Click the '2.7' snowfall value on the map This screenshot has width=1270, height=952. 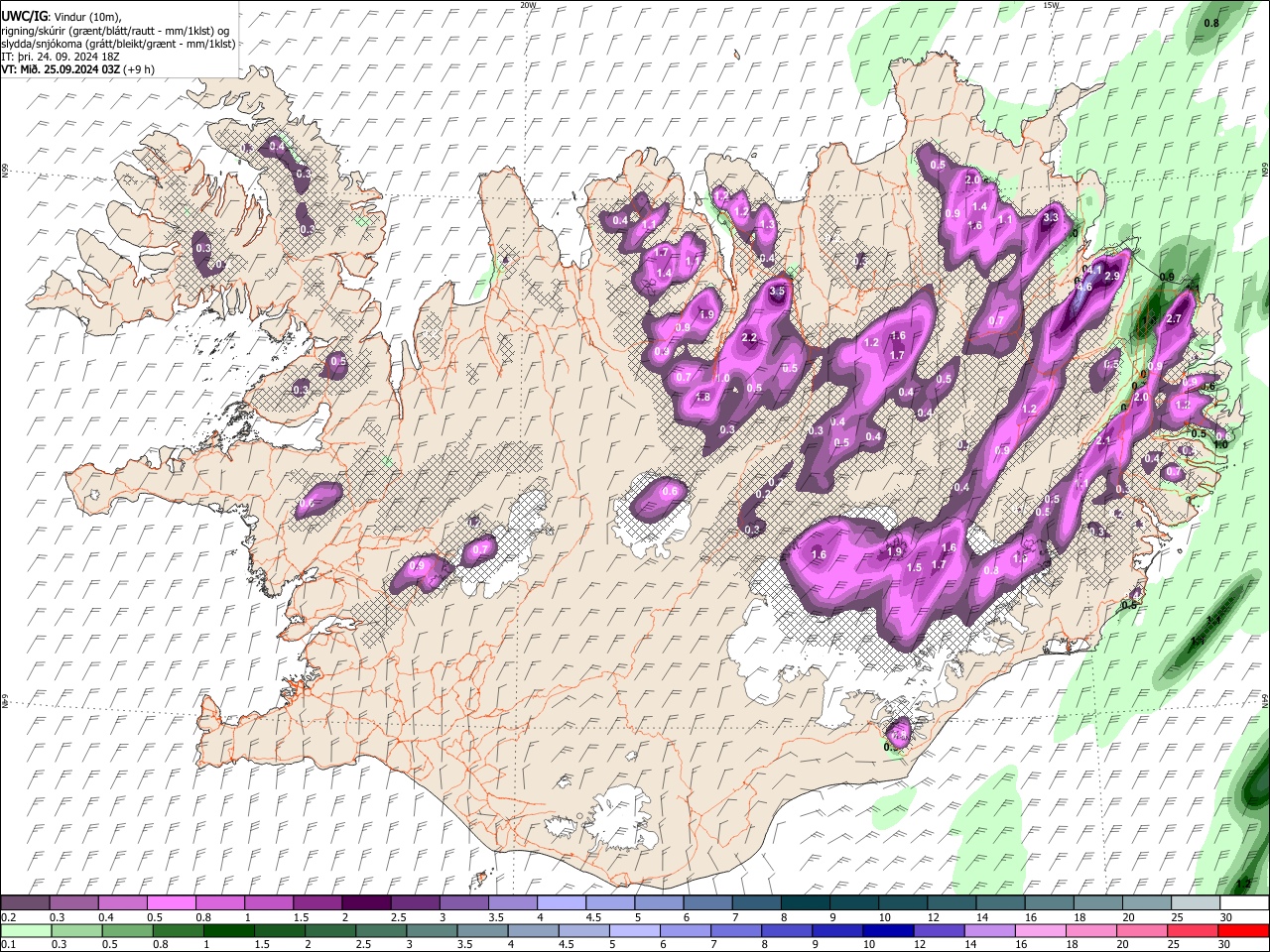[1174, 318]
